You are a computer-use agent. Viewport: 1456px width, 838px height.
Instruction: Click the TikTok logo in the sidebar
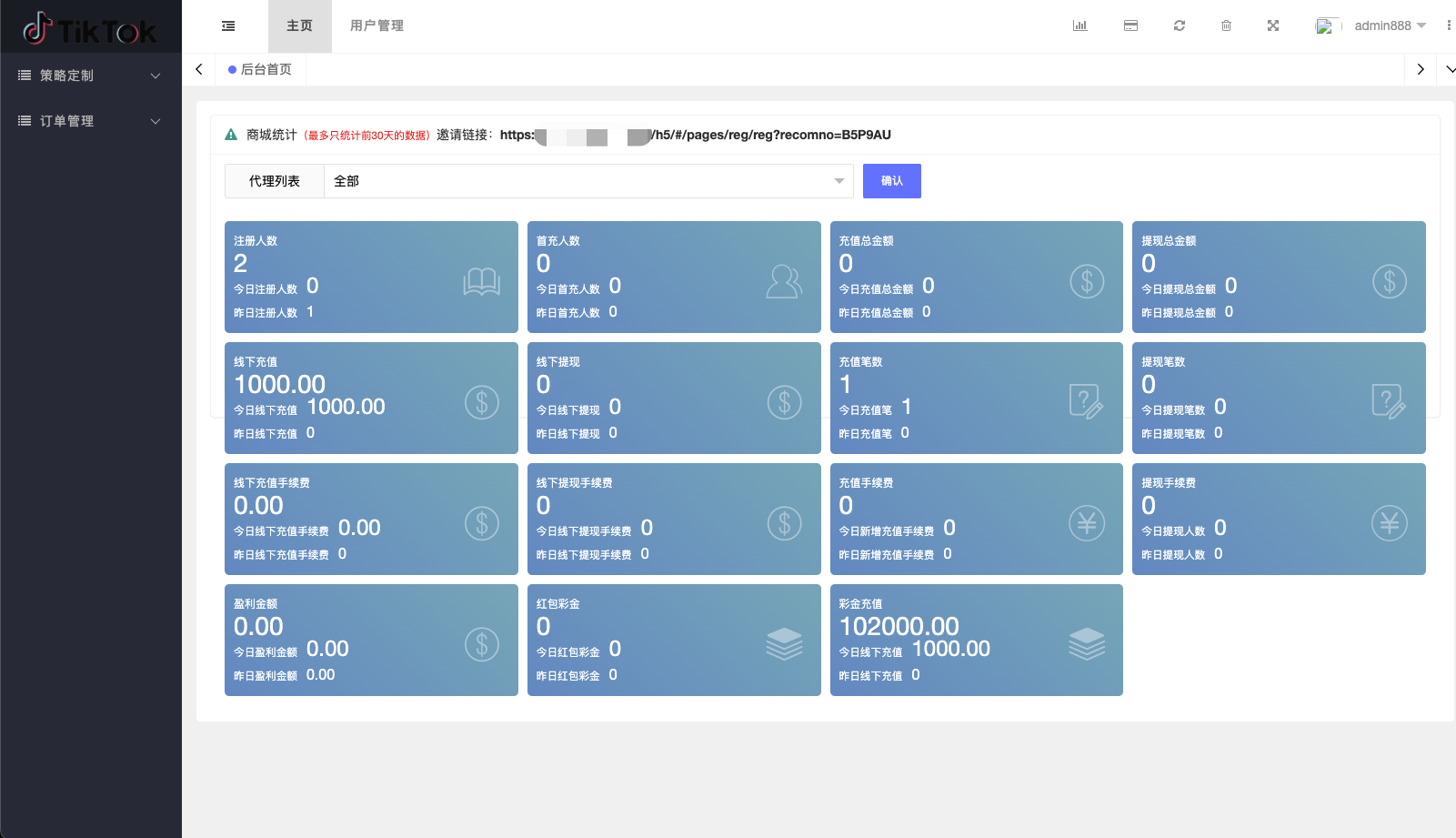point(90,30)
